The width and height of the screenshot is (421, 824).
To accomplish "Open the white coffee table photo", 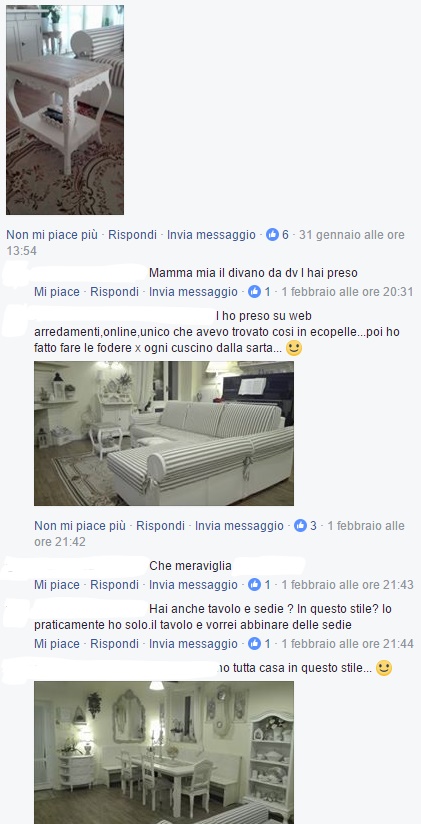I will coord(65,110).
